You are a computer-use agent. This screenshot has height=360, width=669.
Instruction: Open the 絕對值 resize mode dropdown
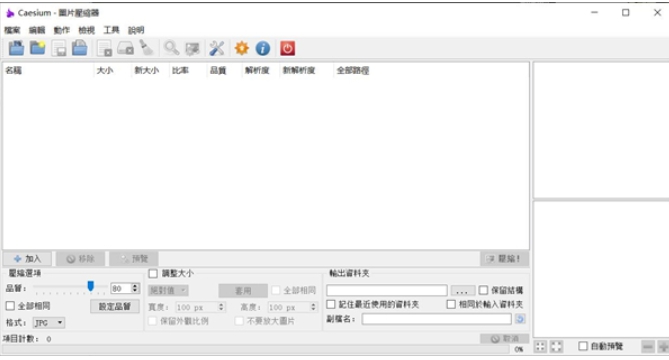click(168, 290)
